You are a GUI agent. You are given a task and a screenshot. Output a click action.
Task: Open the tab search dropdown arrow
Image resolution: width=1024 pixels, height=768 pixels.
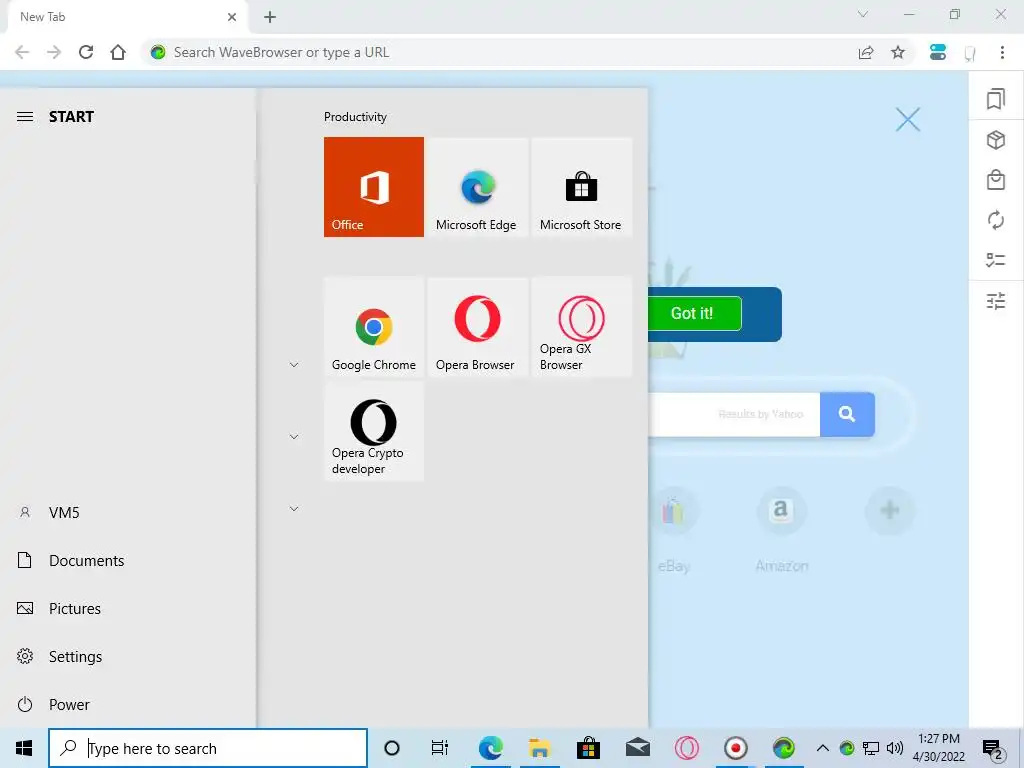863,14
